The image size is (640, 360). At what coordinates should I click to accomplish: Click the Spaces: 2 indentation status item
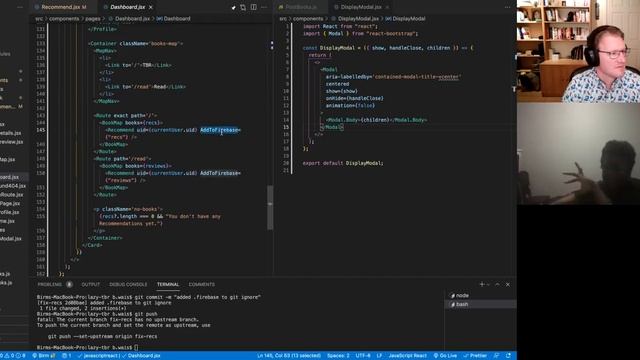click(338, 356)
